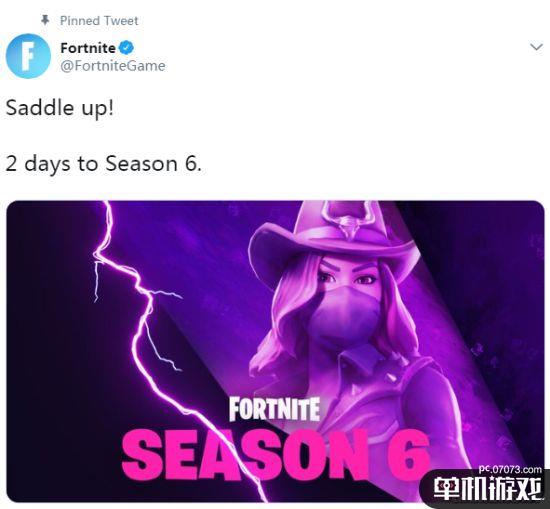This screenshot has width=550, height=509.
Task: Click the 'Saddle up!' tweet text
Action: [60, 108]
